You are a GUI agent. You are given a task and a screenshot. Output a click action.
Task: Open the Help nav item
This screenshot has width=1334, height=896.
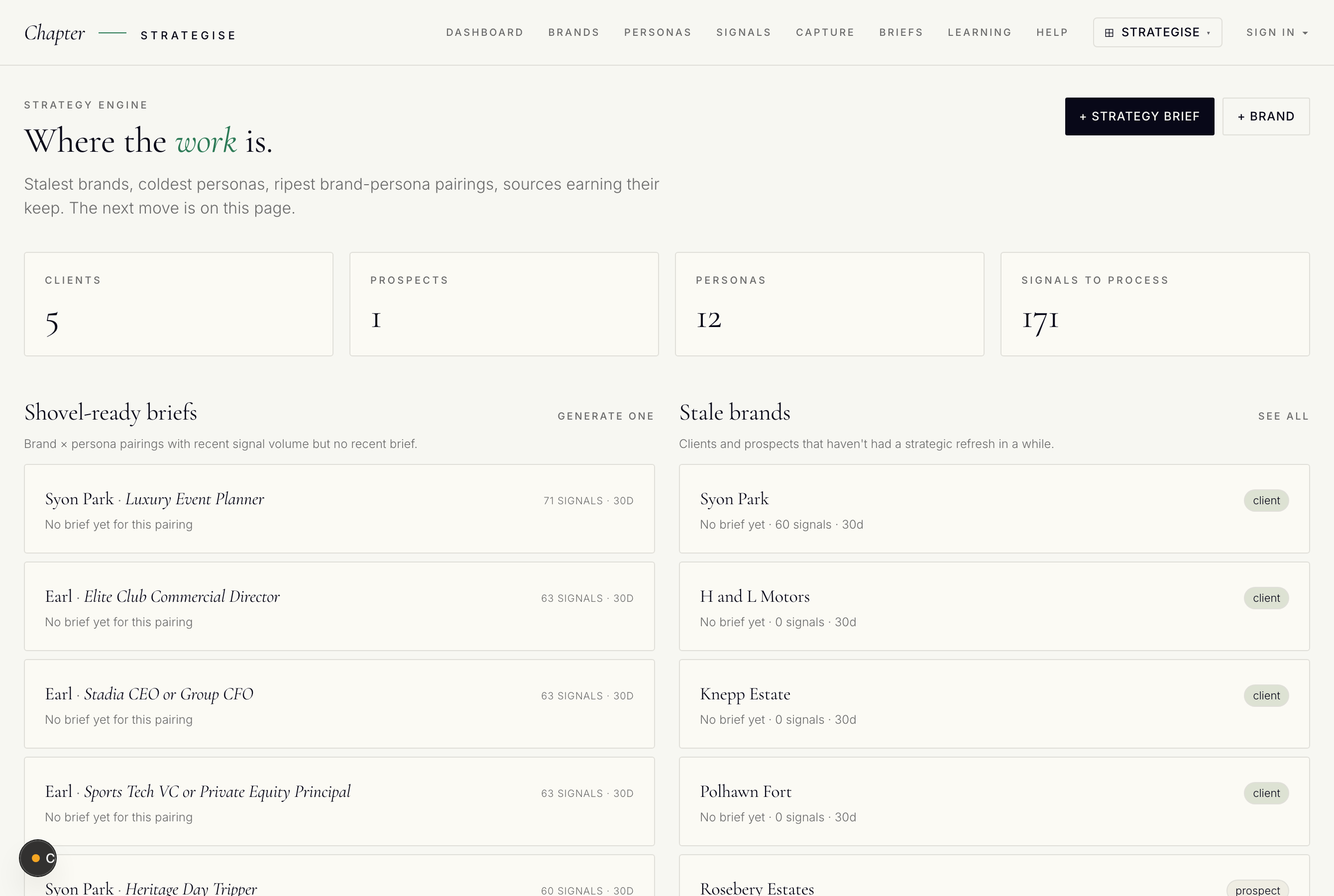point(1052,32)
